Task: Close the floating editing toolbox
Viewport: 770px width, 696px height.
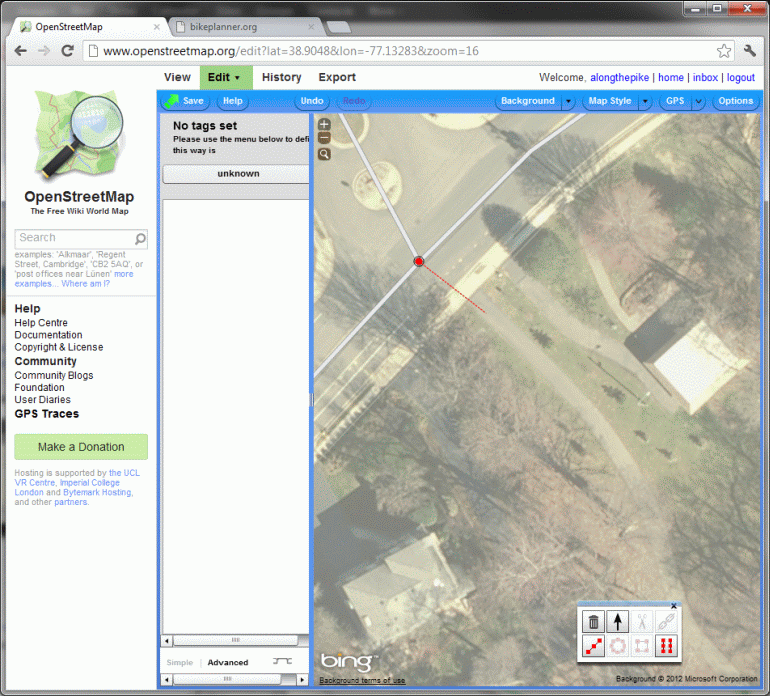Action: pos(674,606)
